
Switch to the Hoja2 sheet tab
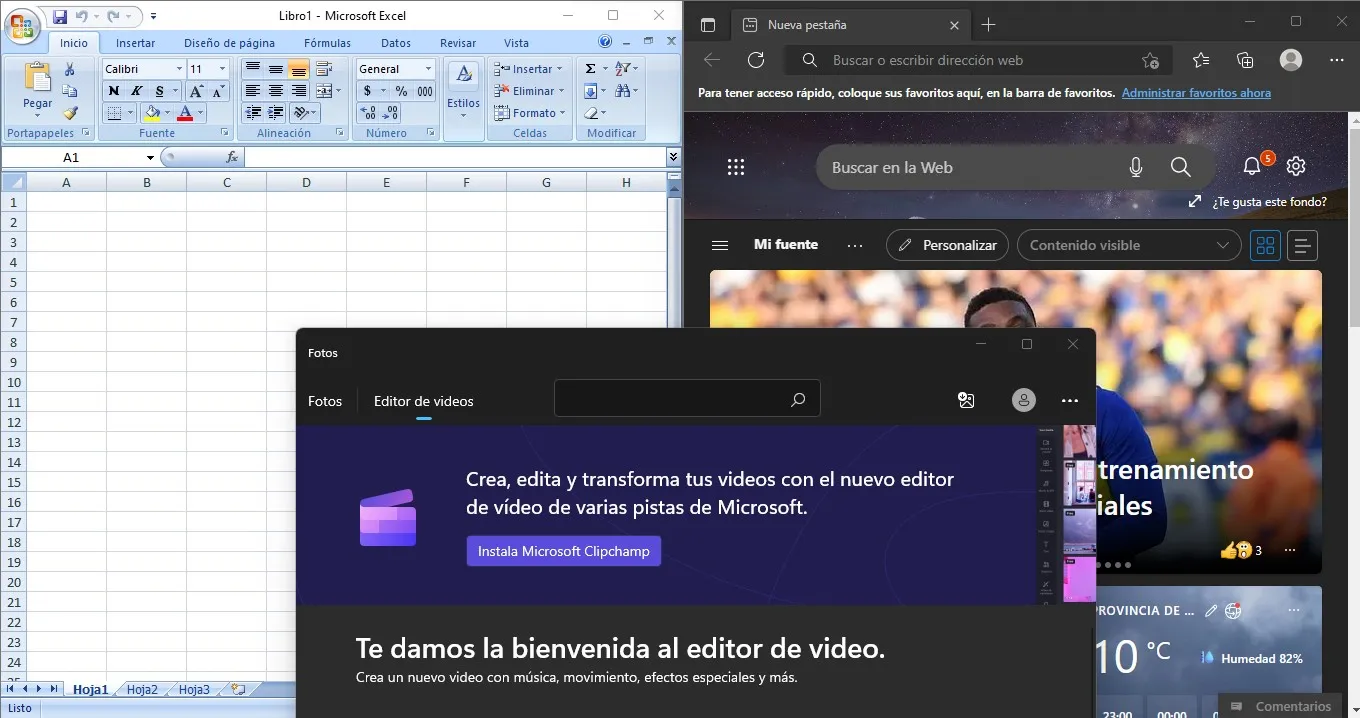142,689
